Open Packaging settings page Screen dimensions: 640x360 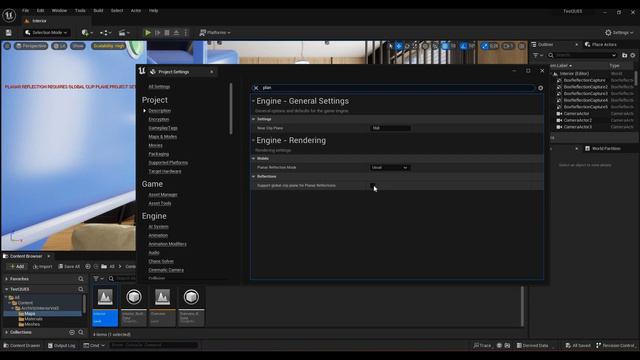coord(159,154)
